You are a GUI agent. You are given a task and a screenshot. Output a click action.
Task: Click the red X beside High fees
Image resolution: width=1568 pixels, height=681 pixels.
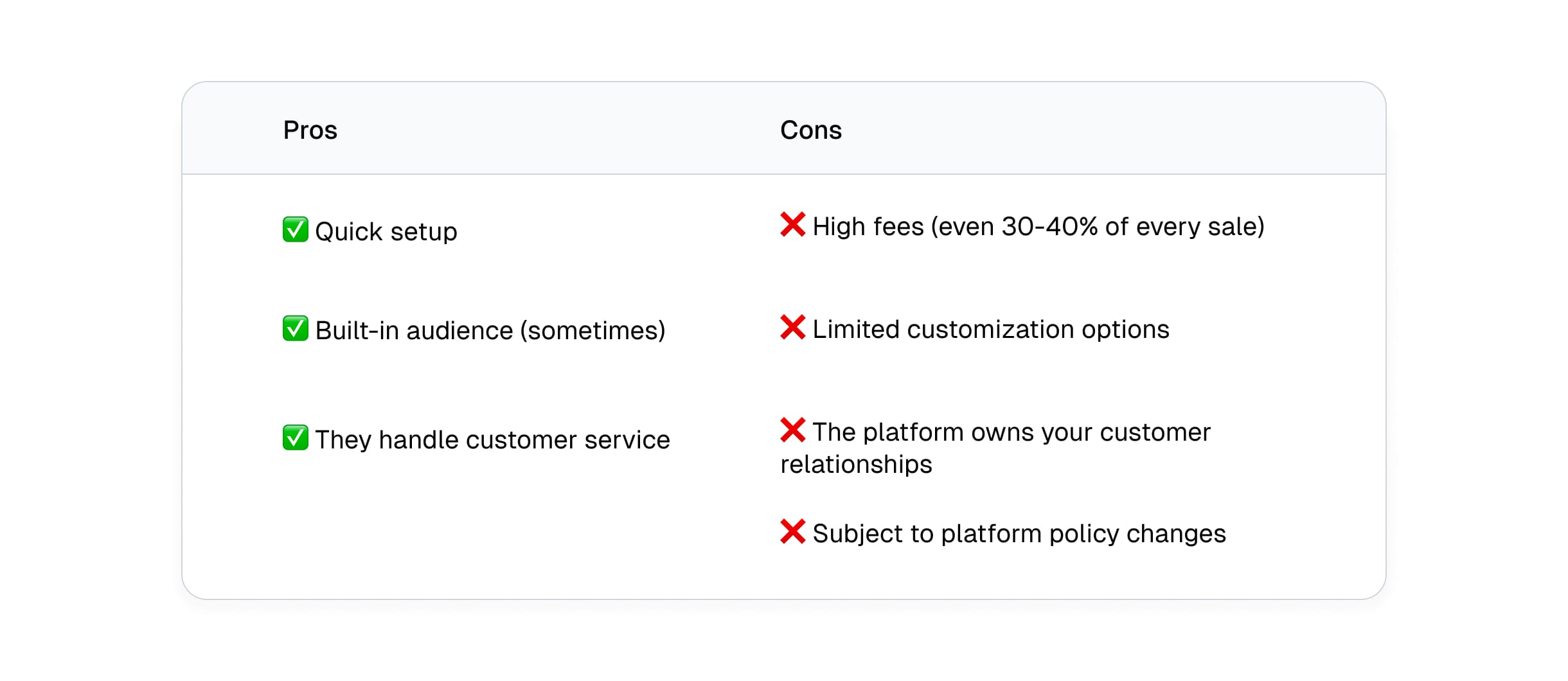pos(792,224)
